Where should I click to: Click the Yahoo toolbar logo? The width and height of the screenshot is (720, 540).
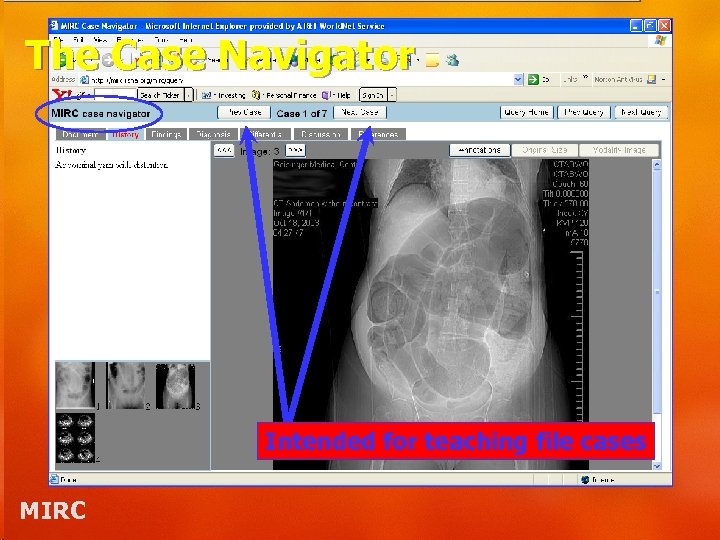tap(62, 95)
